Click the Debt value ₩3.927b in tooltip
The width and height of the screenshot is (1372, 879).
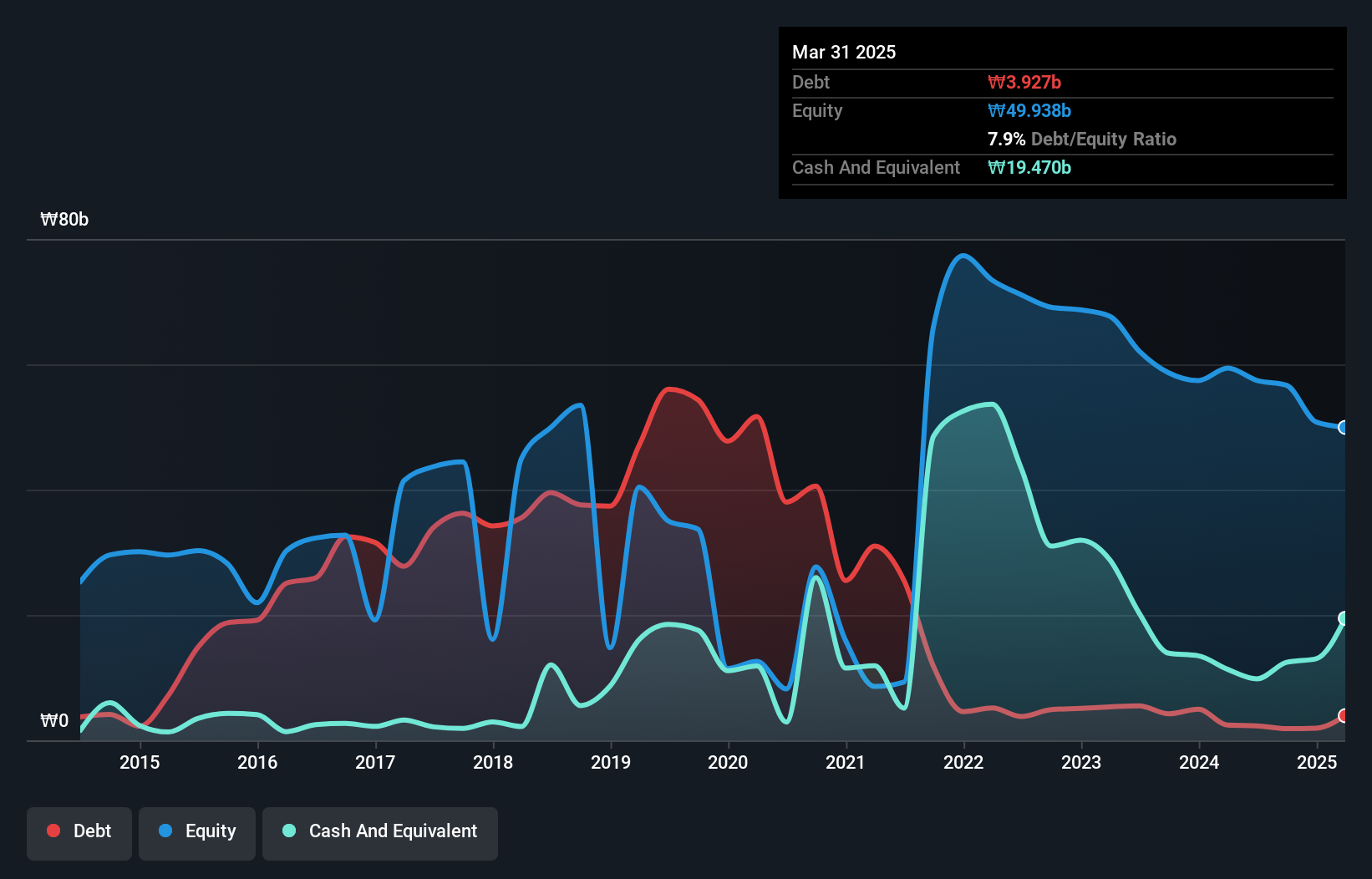(x=1024, y=82)
